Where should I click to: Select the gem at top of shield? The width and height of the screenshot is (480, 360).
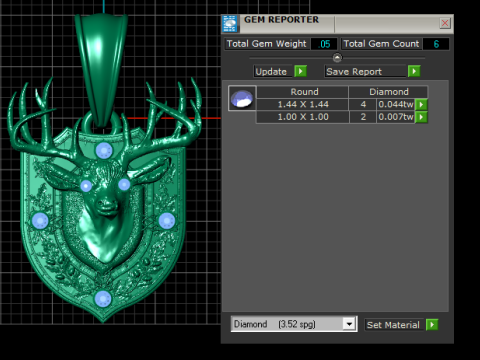point(104,151)
